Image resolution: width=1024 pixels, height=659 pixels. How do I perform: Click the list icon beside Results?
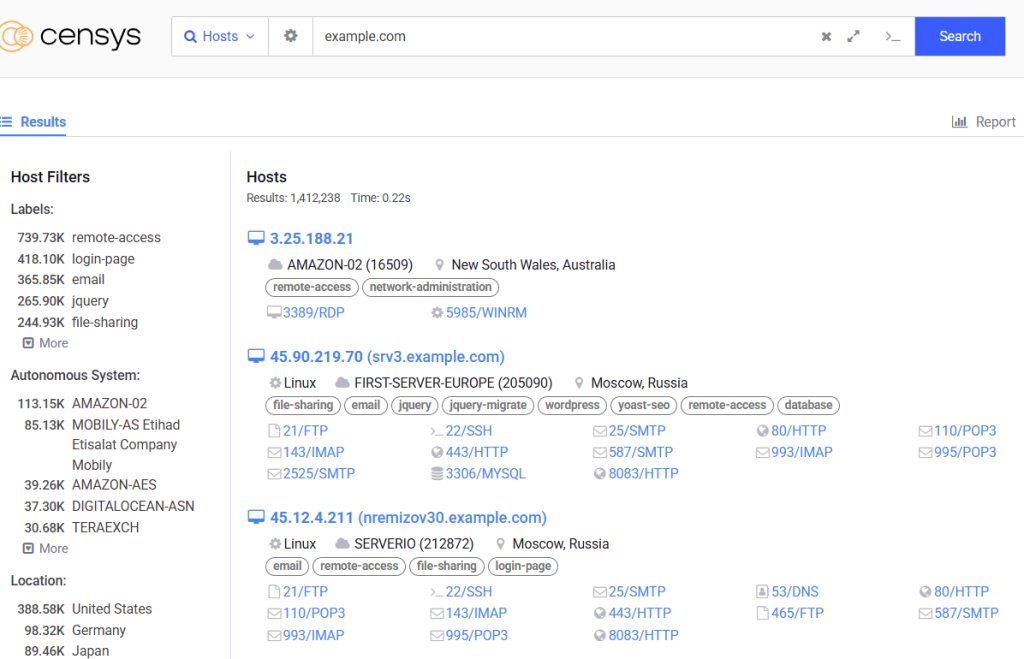tap(7, 121)
